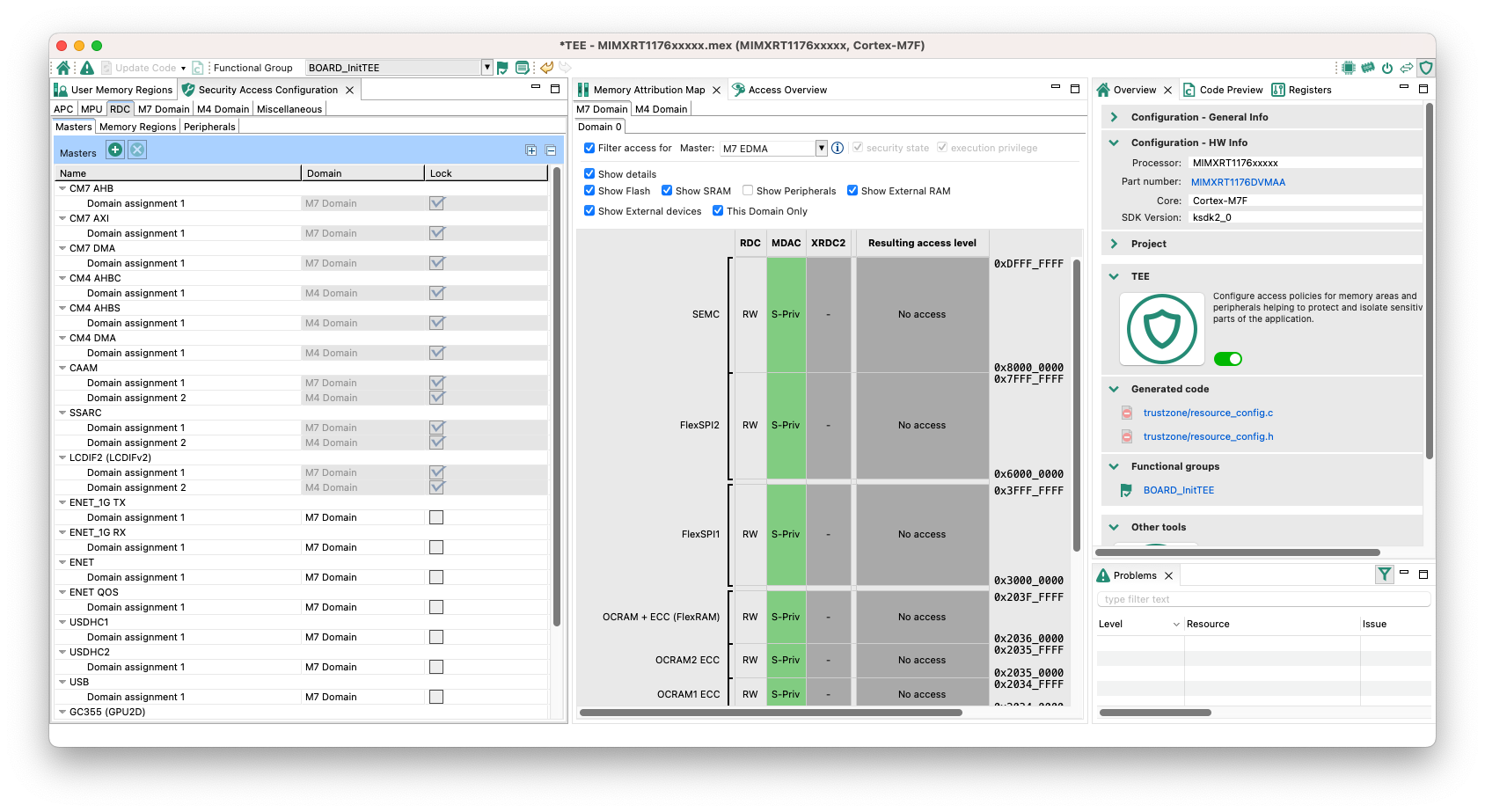Screen dimensions: 1485x812
Task: Click the Problems filter funnel icon
Action: 1385,574
